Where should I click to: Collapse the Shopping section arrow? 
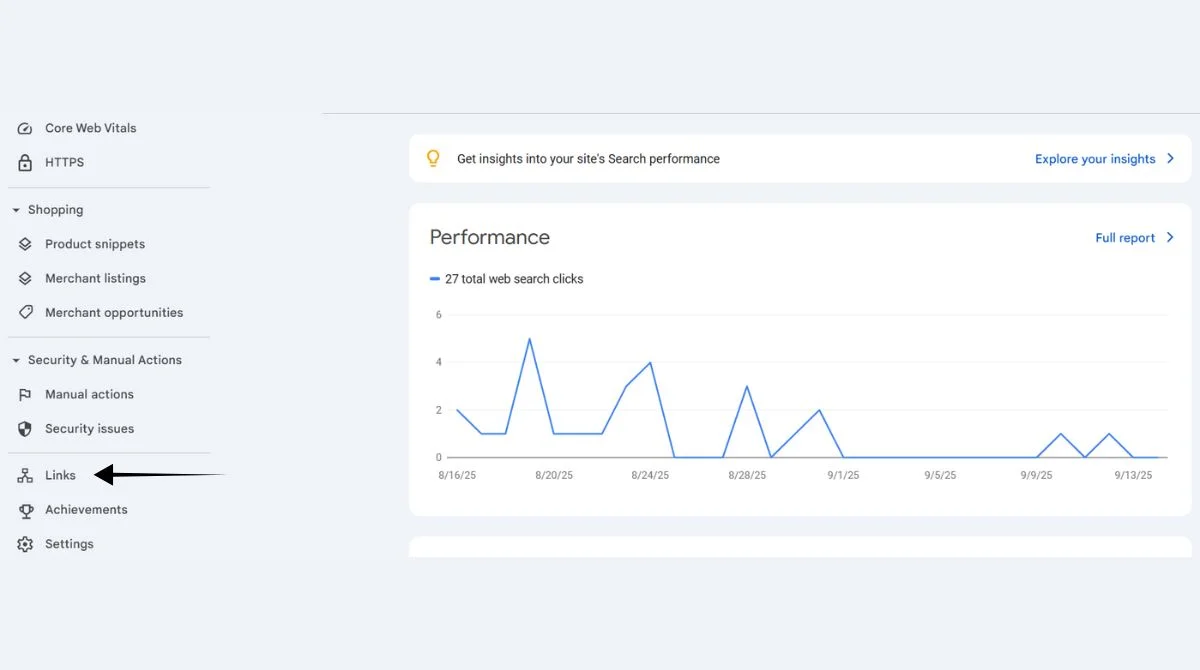point(16,210)
